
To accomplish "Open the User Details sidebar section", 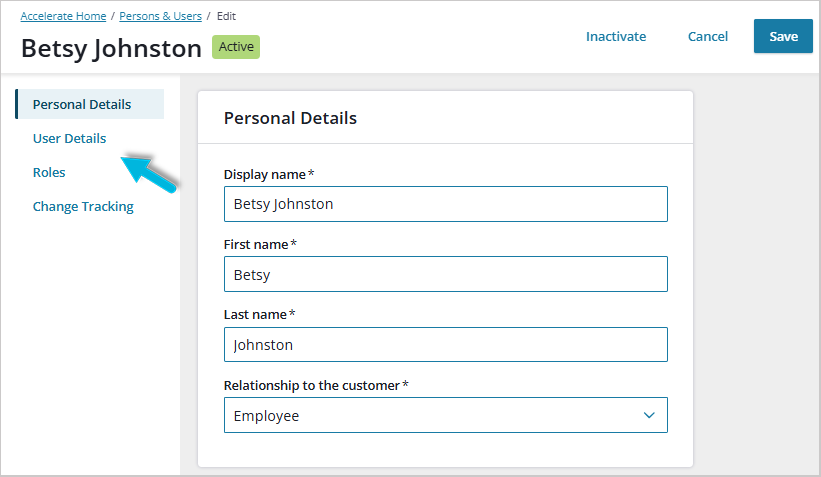I will pyautogui.click(x=69, y=138).
